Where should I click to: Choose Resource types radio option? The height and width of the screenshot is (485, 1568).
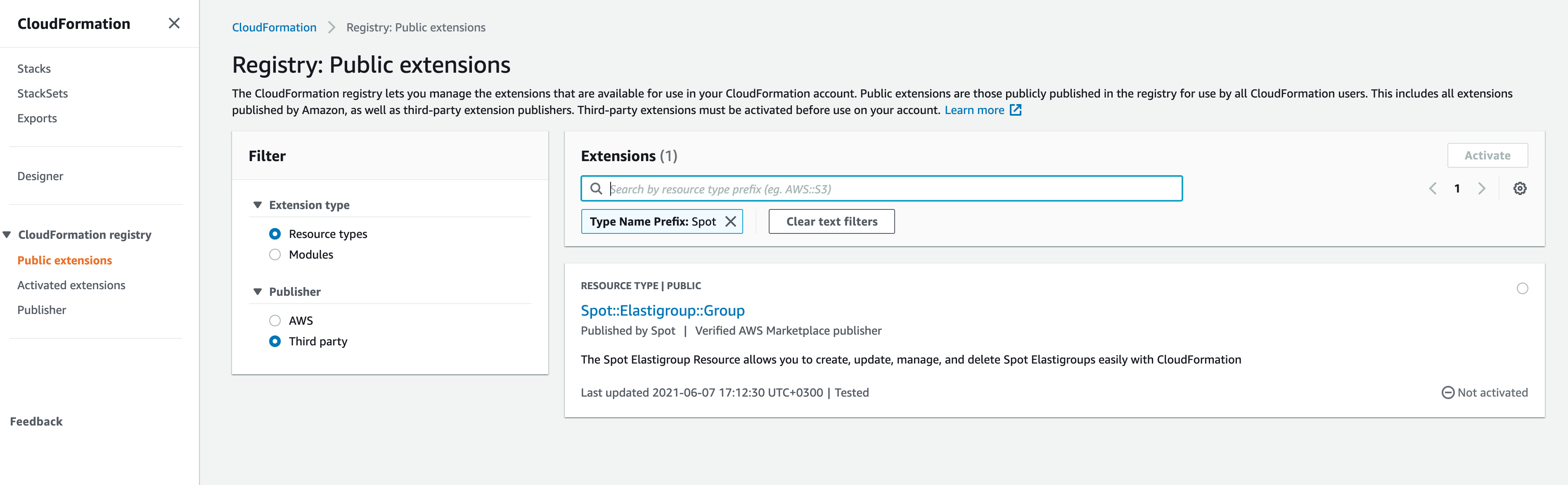[275, 234]
